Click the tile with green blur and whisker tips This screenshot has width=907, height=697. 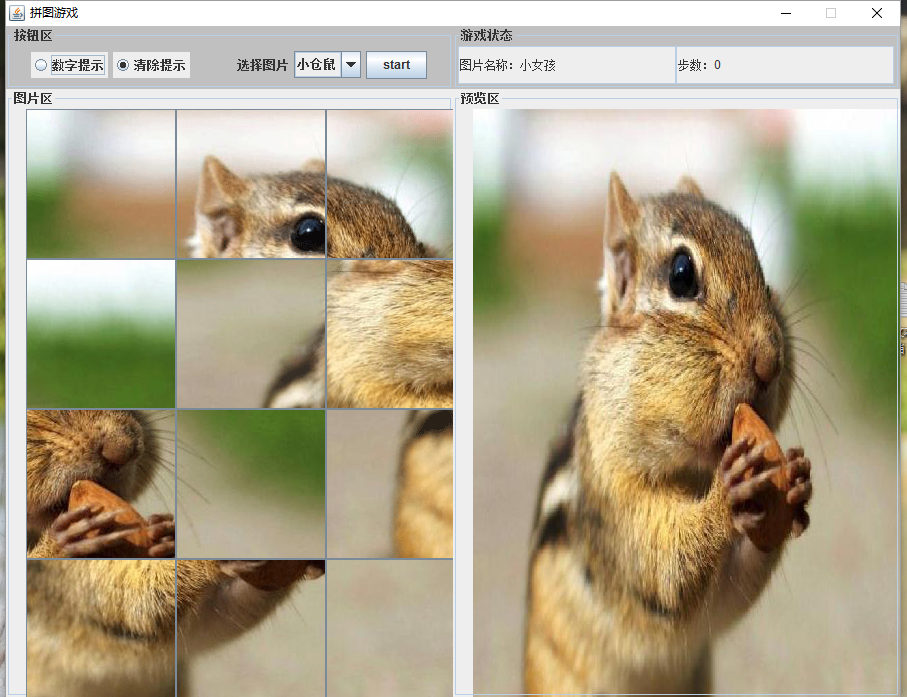(251, 484)
